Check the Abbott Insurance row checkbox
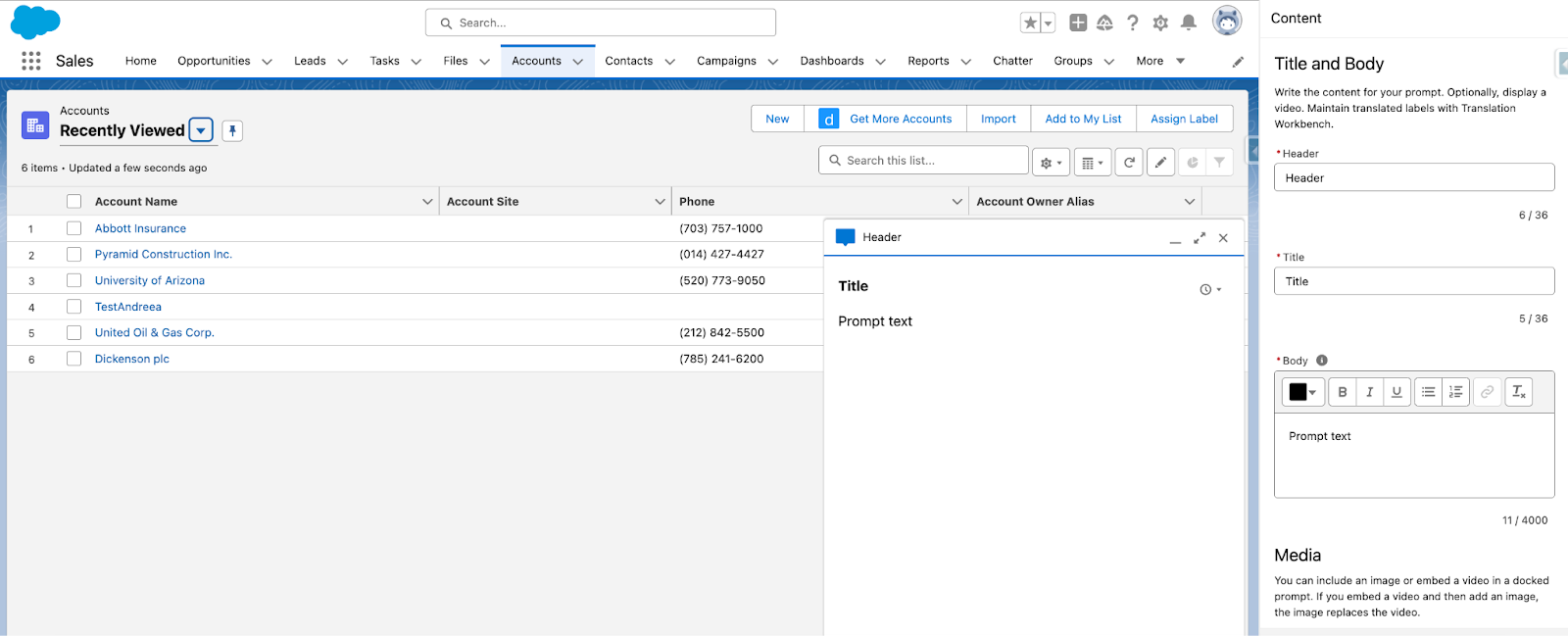Screen dimensions: 1568x636 tap(73, 228)
